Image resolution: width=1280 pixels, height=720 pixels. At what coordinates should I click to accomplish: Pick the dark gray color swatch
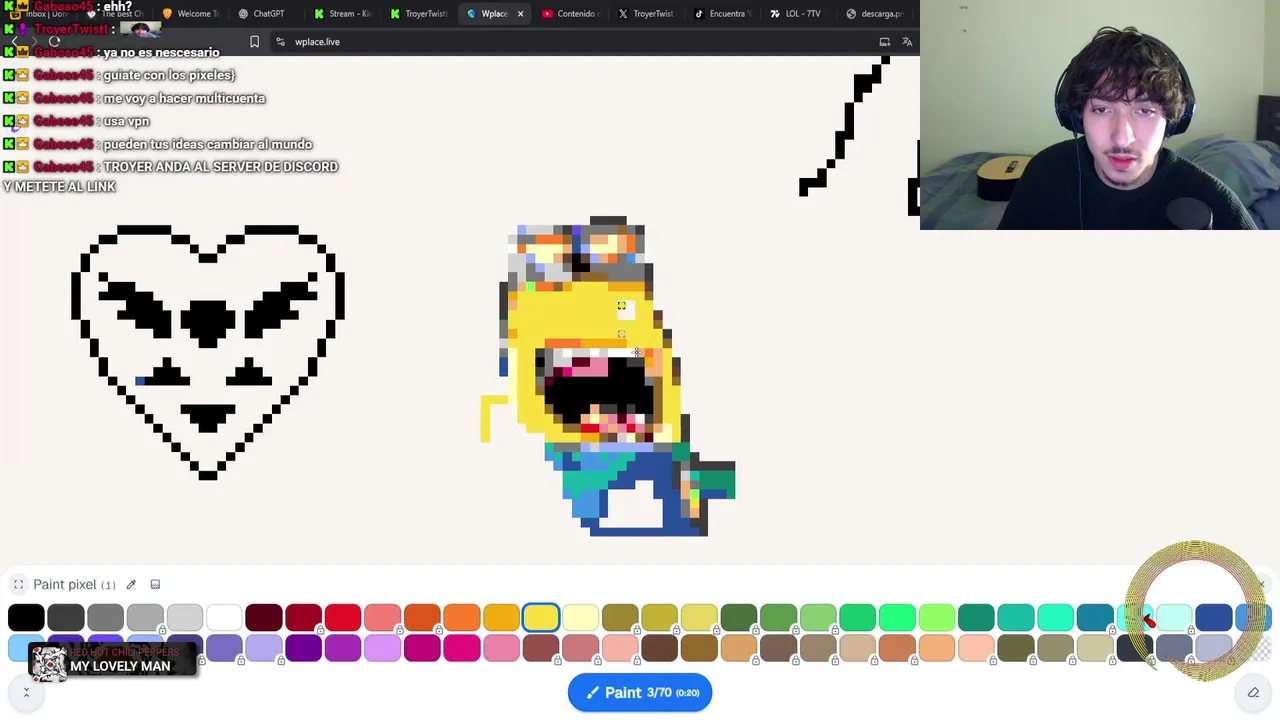65,618
